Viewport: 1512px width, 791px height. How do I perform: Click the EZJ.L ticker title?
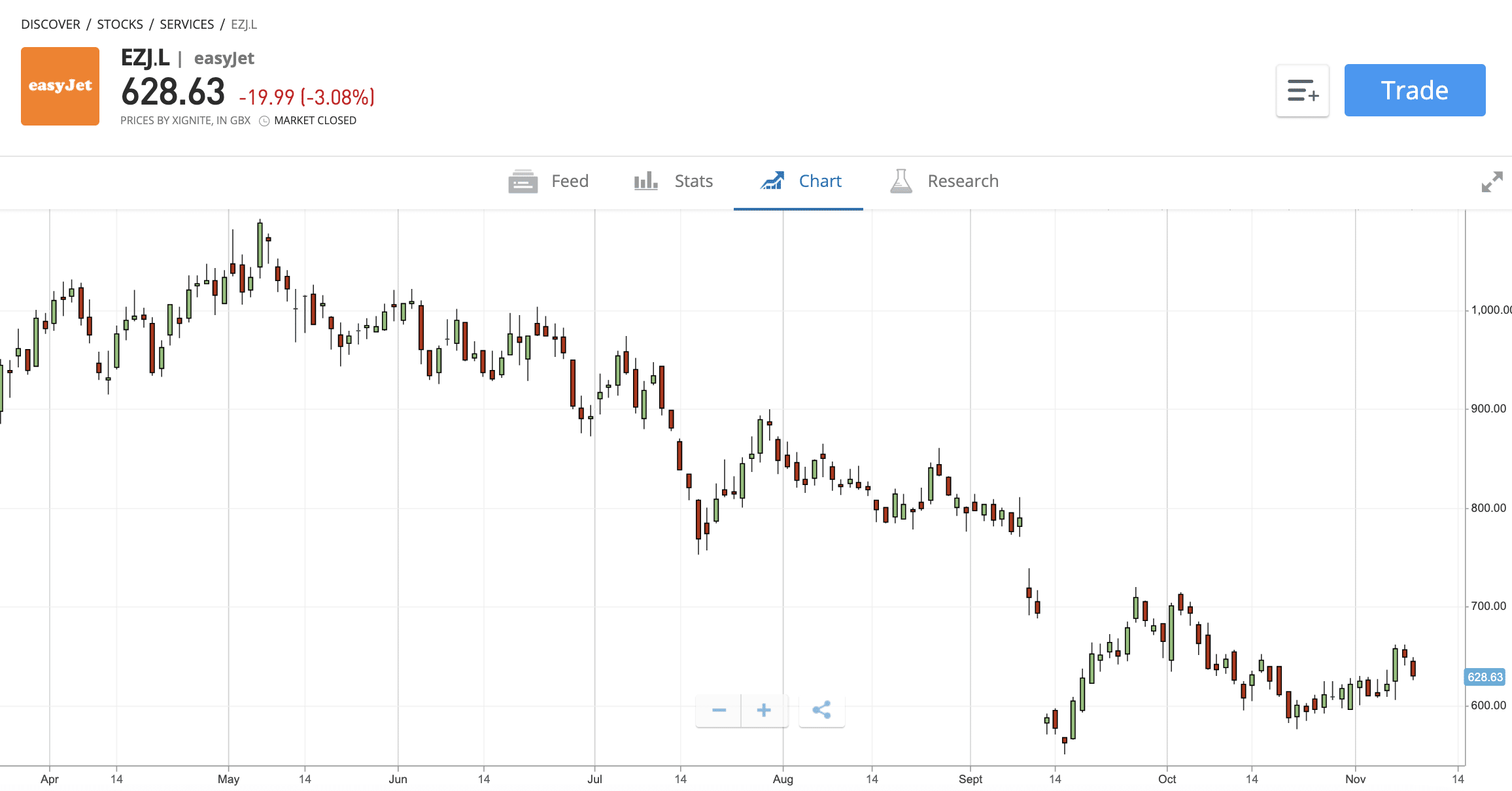pyautogui.click(x=145, y=58)
